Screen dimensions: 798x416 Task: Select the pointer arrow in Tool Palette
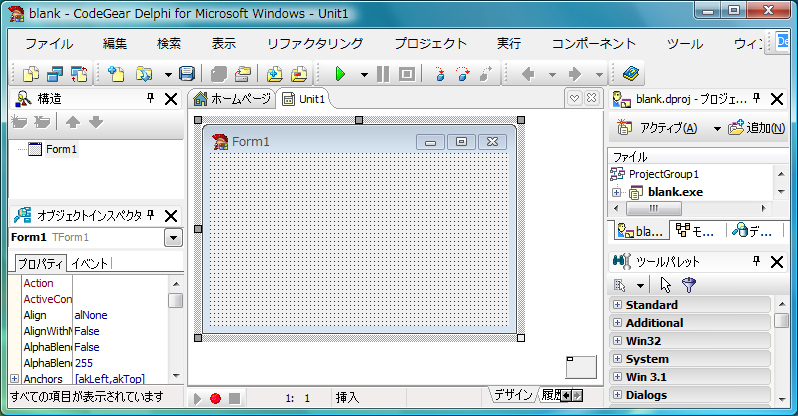(x=666, y=285)
